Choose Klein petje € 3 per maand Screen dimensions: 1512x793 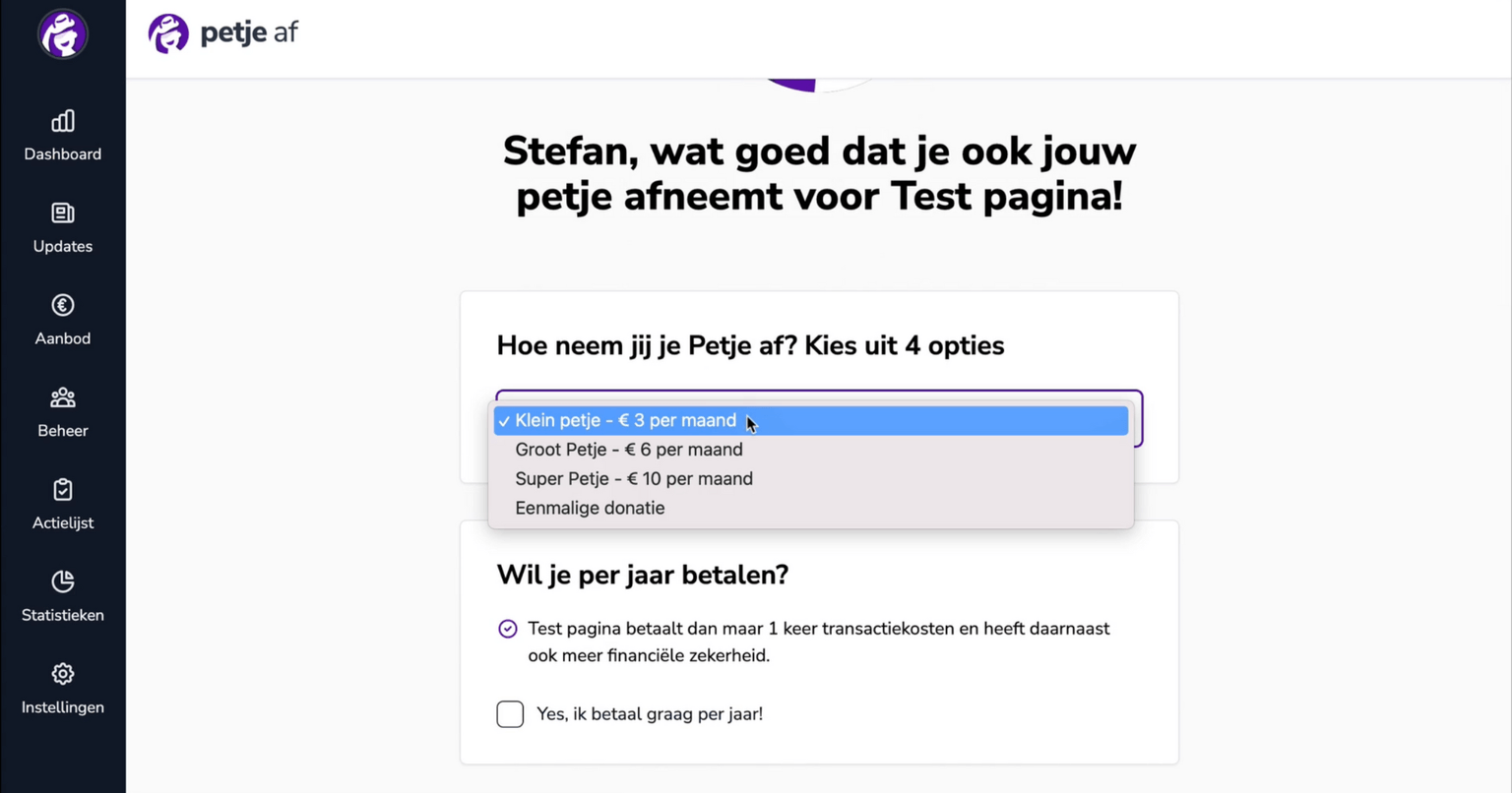pyautogui.click(x=811, y=420)
